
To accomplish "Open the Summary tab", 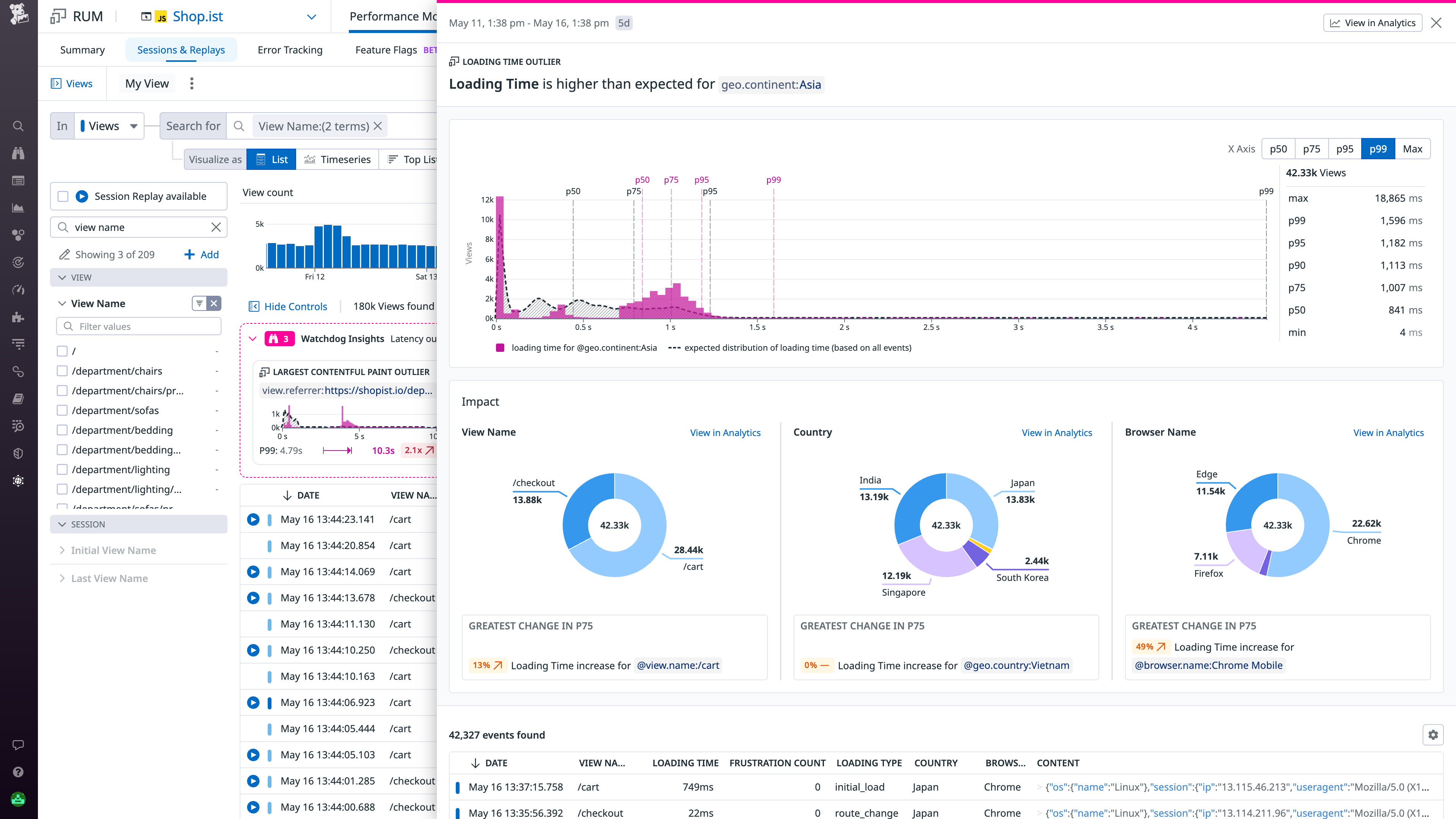I will pos(82,50).
